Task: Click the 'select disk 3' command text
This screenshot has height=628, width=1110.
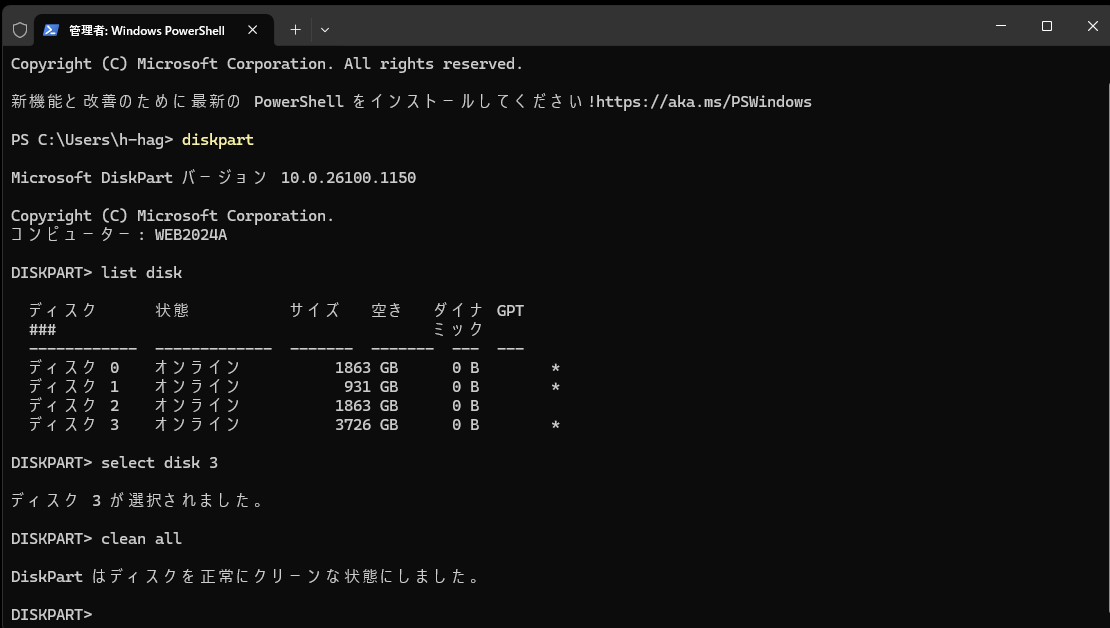Action: click(159, 462)
